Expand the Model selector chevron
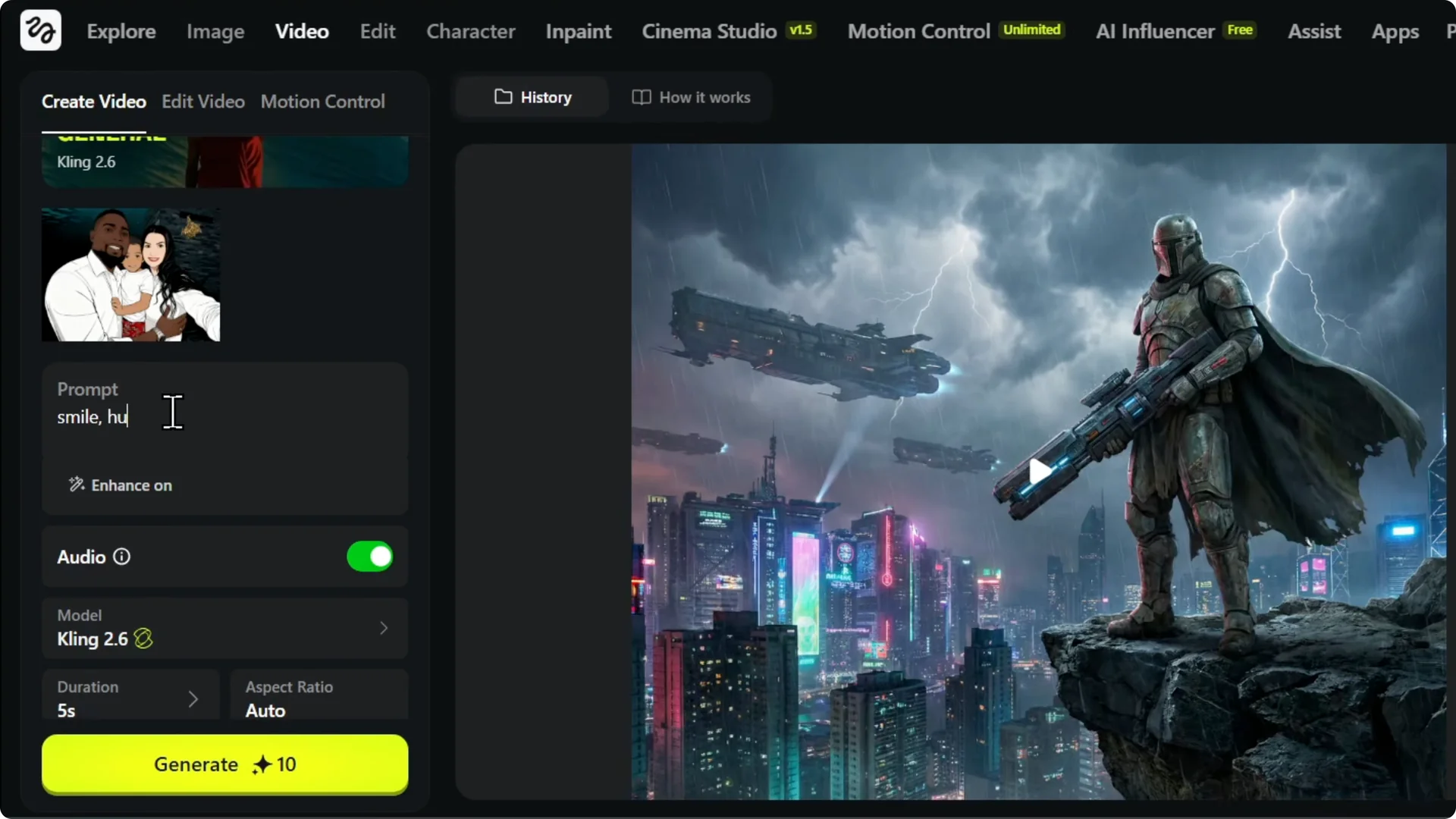 tap(383, 628)
